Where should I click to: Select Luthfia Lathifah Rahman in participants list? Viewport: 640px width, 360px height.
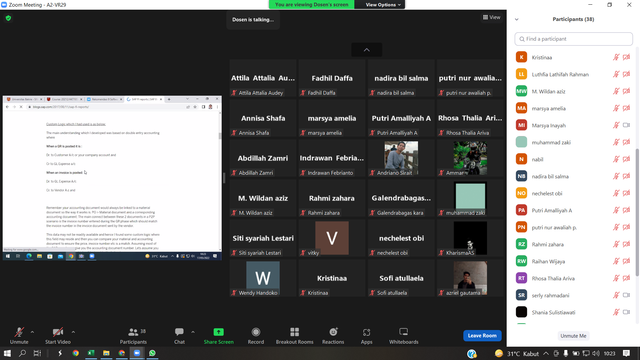coord(573,74)
